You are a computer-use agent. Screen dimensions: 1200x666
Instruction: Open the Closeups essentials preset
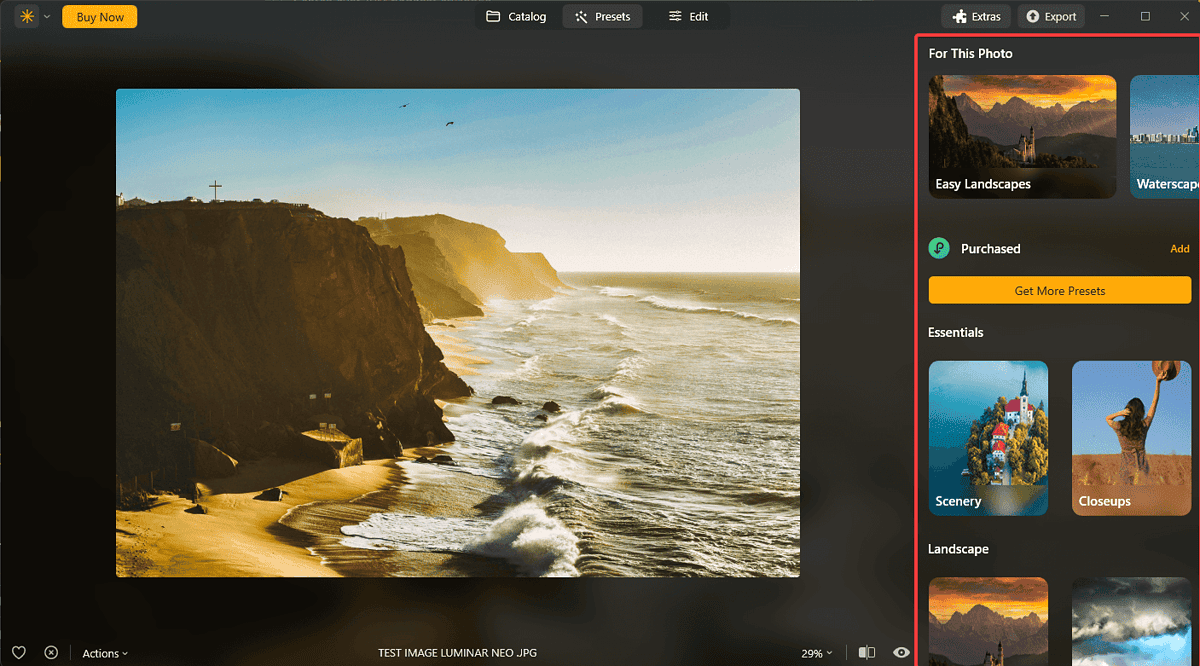[1131, 438]
